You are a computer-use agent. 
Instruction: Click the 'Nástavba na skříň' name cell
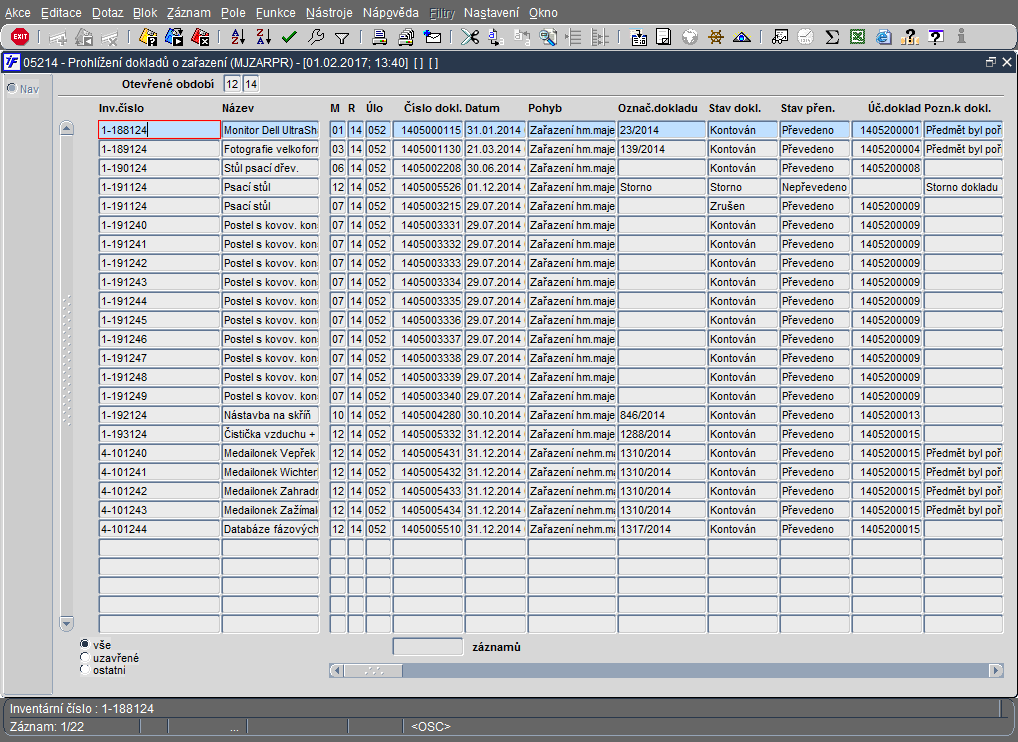coord(270,415)
